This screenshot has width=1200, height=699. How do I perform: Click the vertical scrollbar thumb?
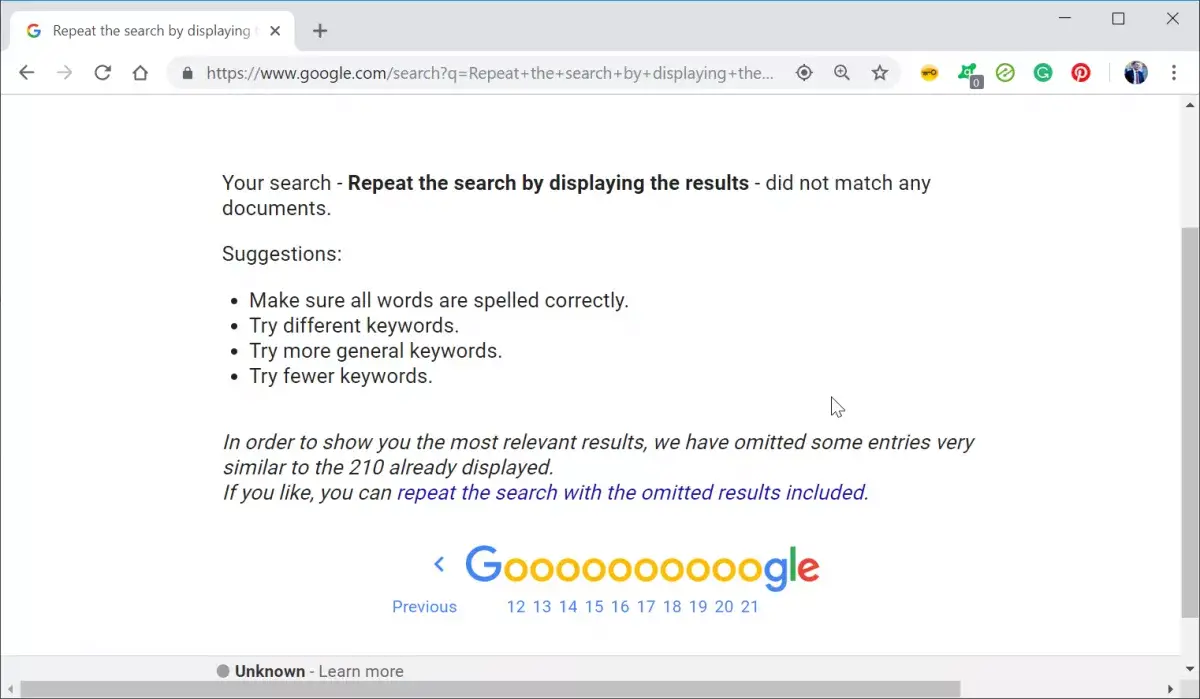pos(1190,420)
